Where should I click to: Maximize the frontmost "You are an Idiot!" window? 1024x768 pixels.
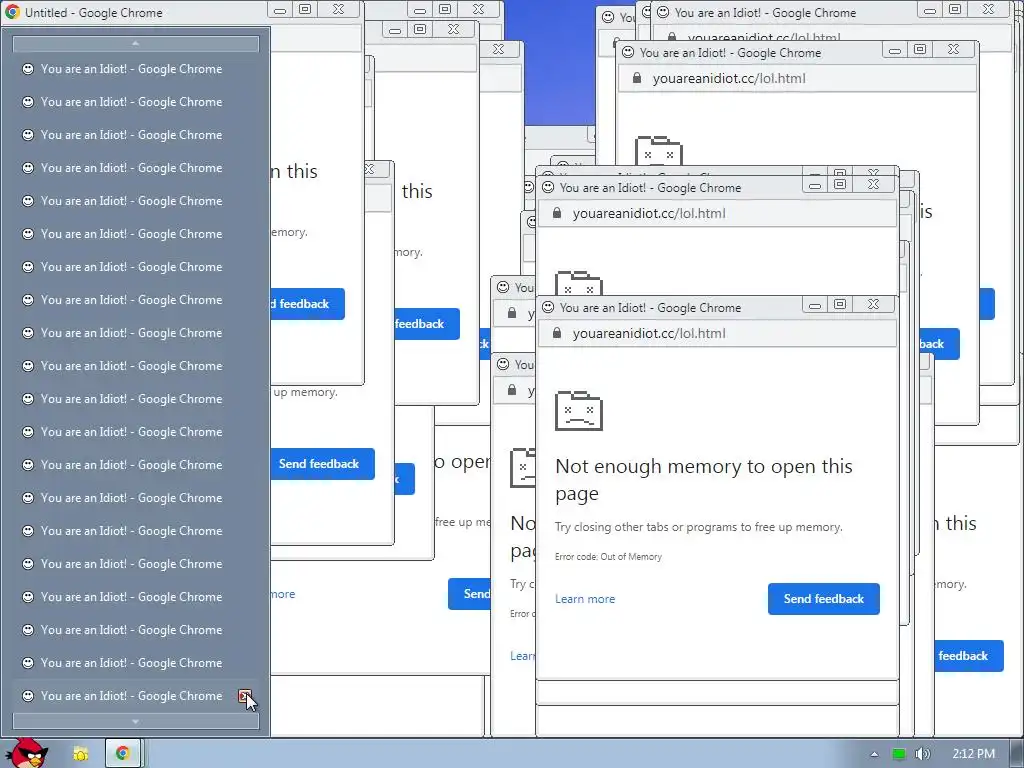(x=840, y=304)
